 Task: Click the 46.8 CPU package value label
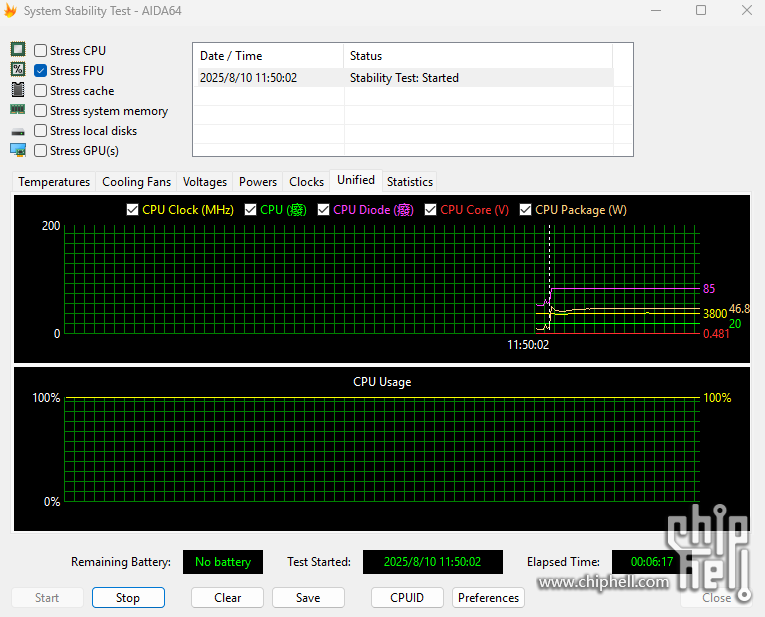739,309
